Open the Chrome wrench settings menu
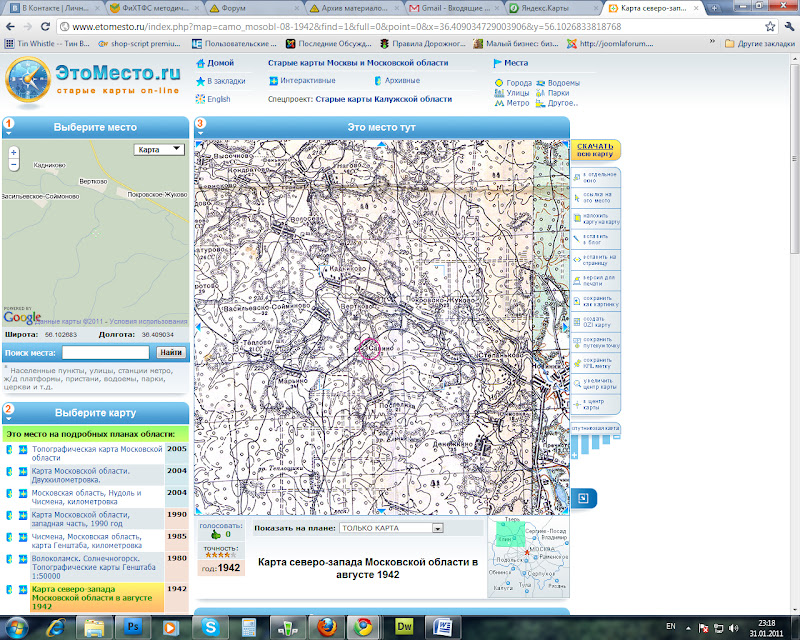Image resolution: width=800 pixels, height=640 pixels. coord(789,27)
